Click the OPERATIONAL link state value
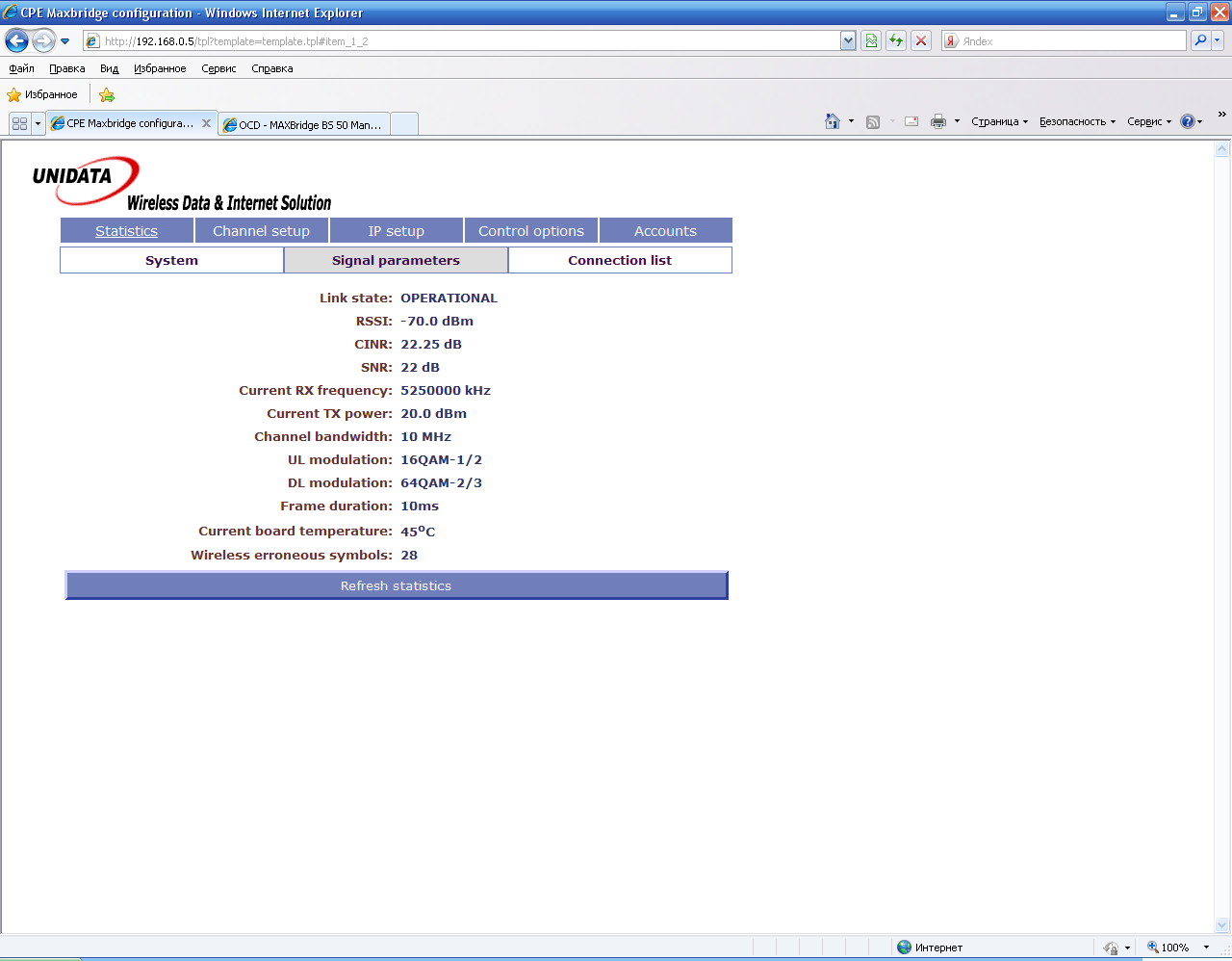The height and width of the screenshot is (961, 1232). click(449, 299)
